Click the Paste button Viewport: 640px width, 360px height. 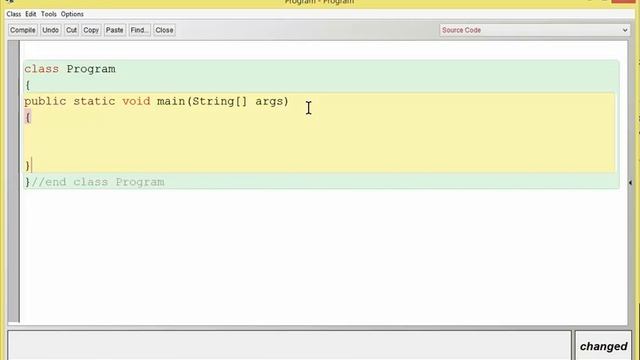click(x=114, y=30)
